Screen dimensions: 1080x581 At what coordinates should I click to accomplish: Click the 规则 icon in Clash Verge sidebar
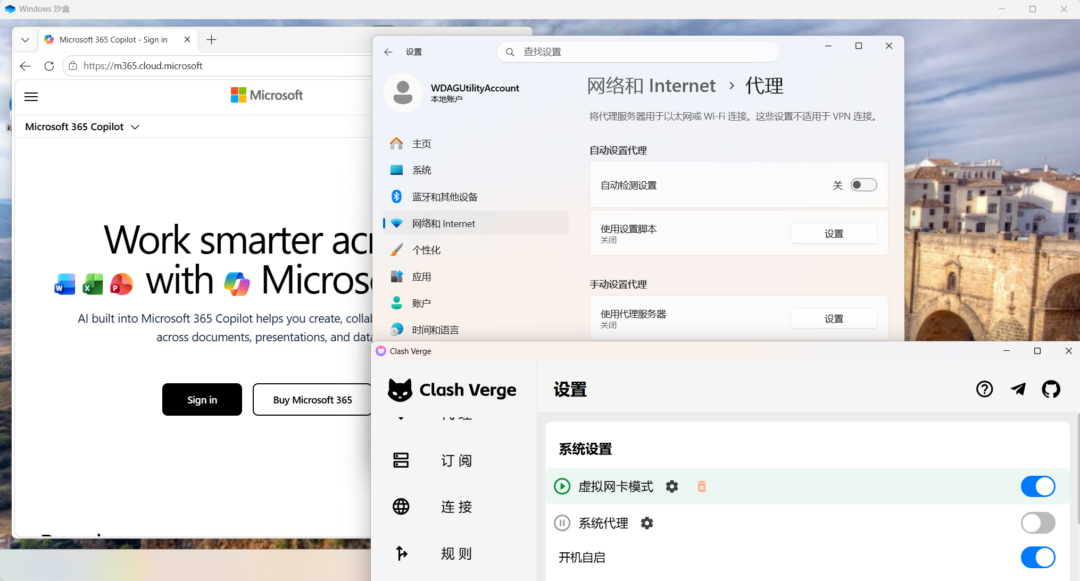[x=401, y=553]
